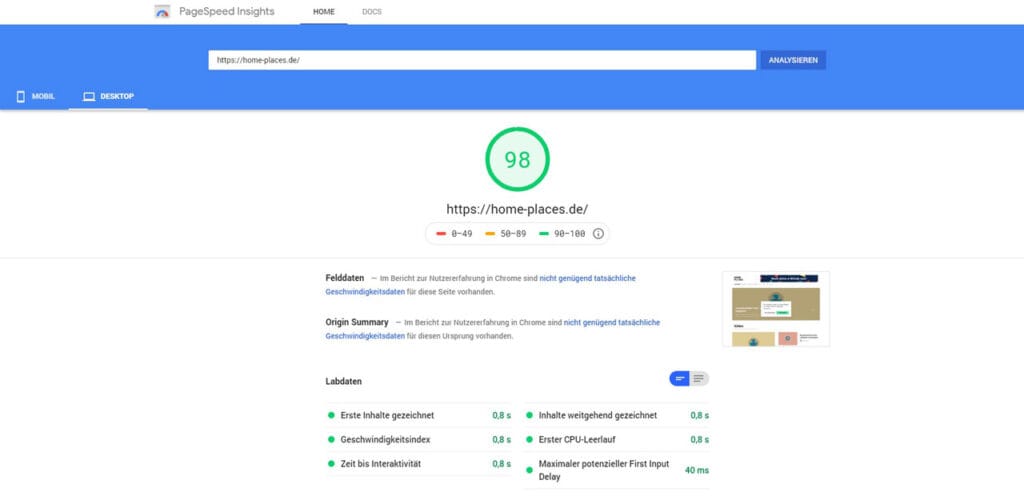This screenshot has height=500, width=1024.
Task: Click the https://home-places.de/ heading
Action: click(517, 209)
